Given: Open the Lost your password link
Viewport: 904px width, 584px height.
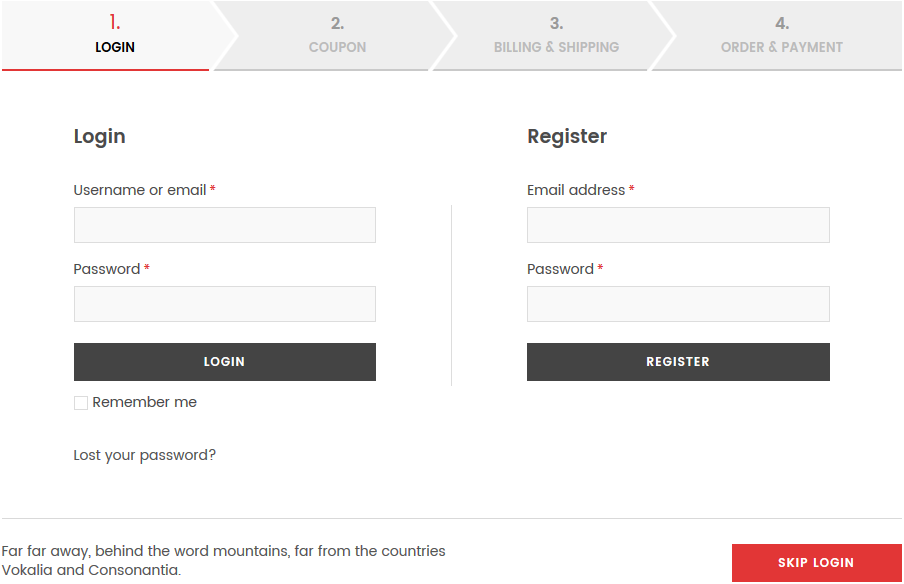Looking at the screenshot, I should 144,454.
